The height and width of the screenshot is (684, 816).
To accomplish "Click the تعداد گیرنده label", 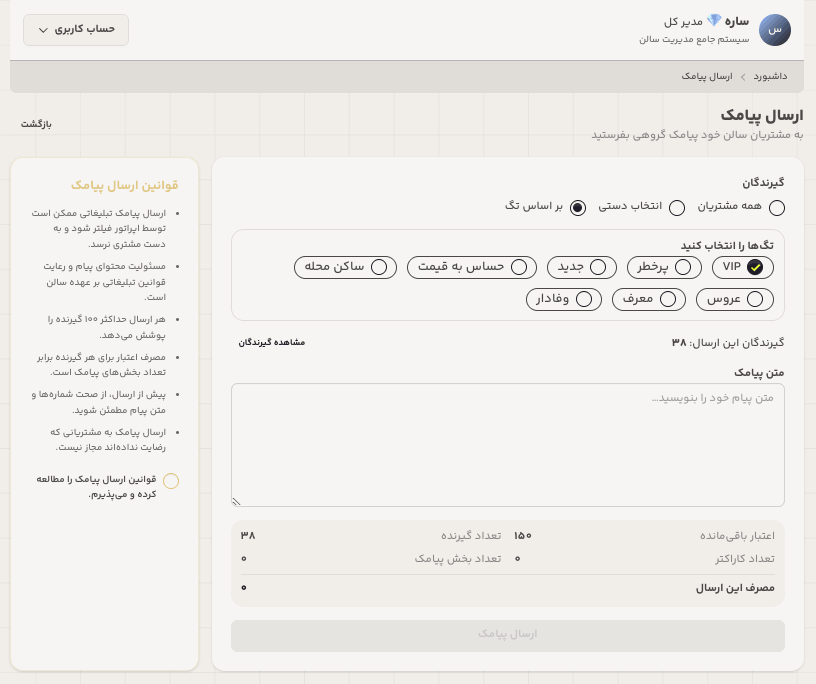I will [471, 536].
